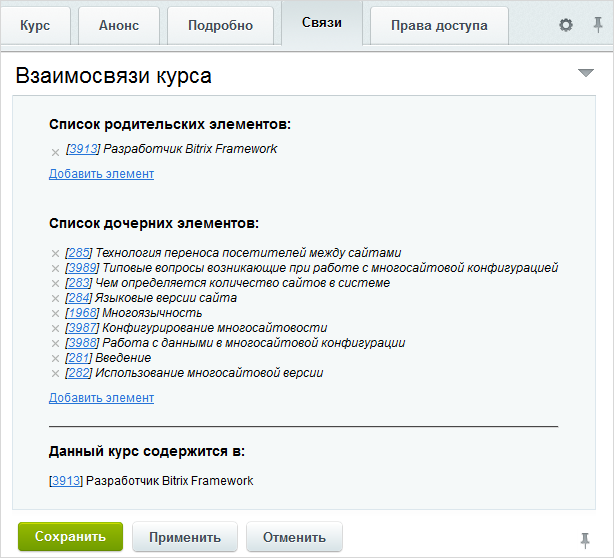Open link 3989 in child list
This screenshot has height=558, width=614.
coord(82,268)
